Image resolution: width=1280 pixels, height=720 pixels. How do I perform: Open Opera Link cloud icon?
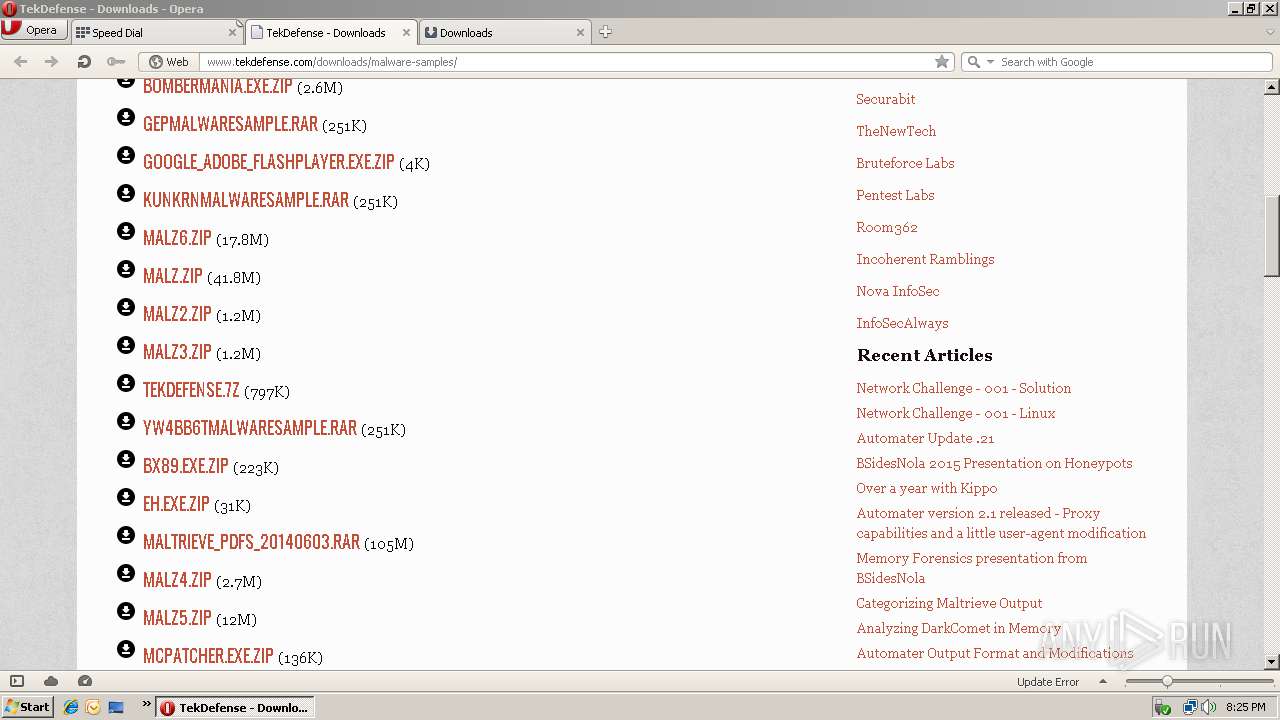click(51, 681)
